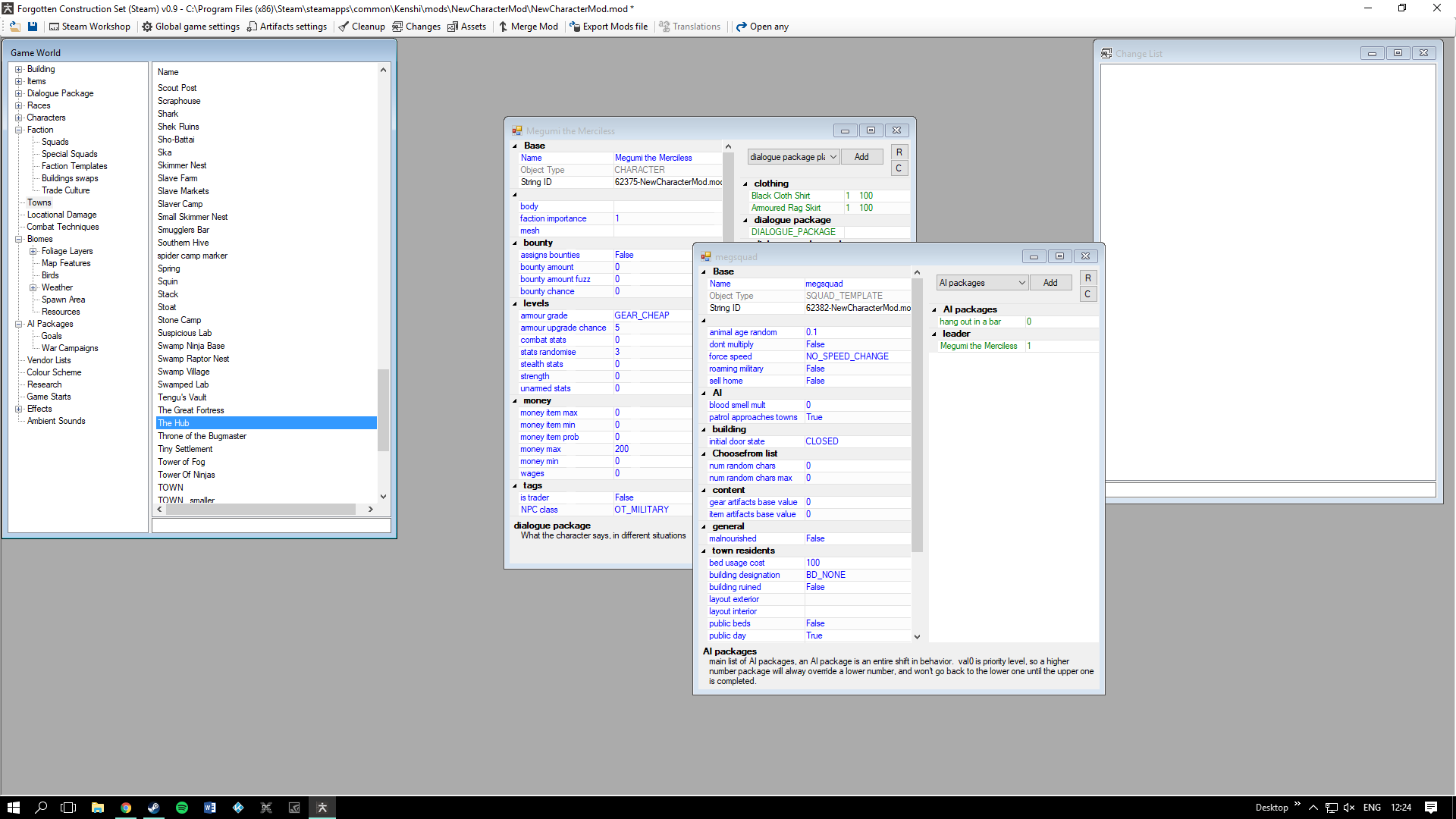Click the Open file icon in toolbar
This screenshot has height=819, width=1456.
14,27
